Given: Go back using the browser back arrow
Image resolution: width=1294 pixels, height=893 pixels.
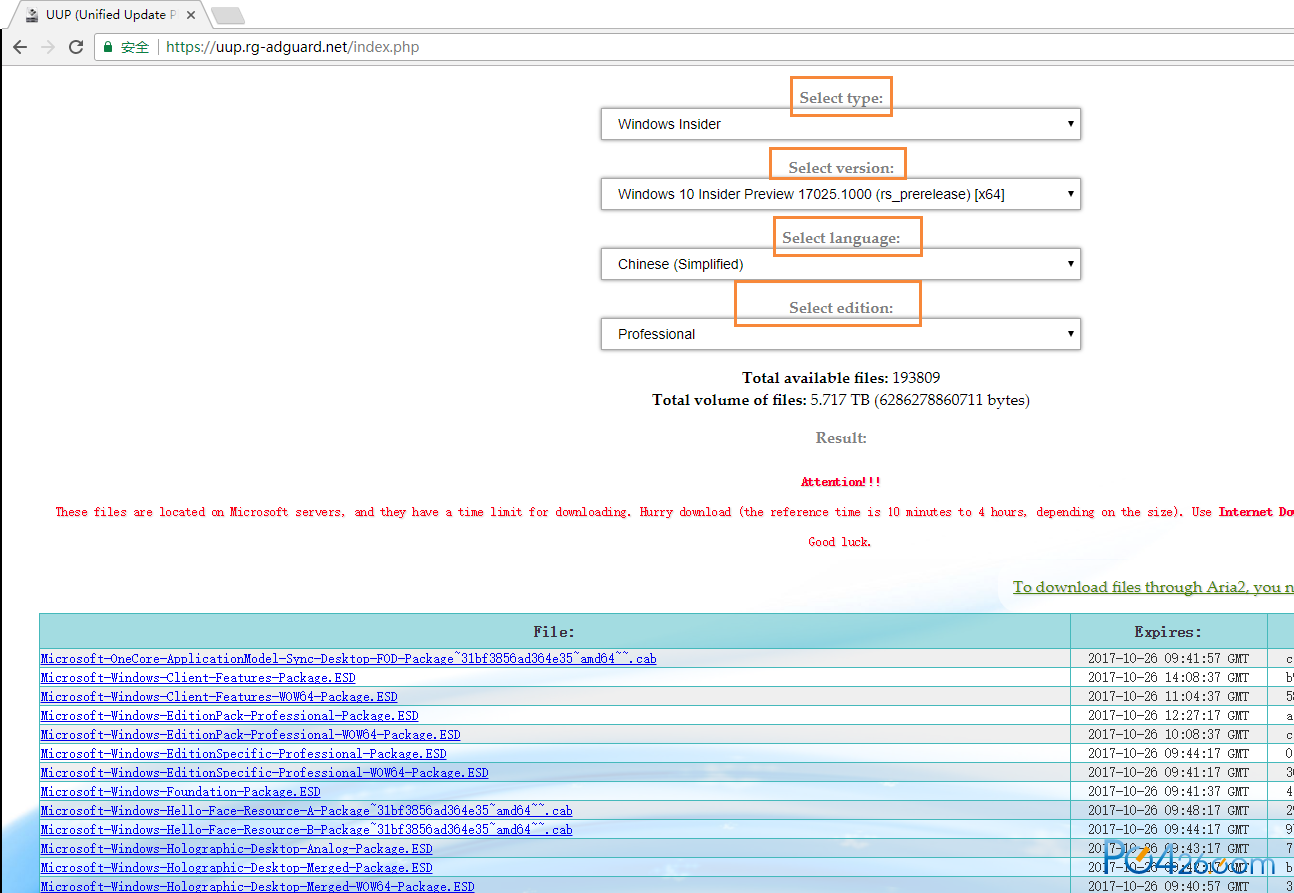Looking at the screenshot, I should point(20,47).
